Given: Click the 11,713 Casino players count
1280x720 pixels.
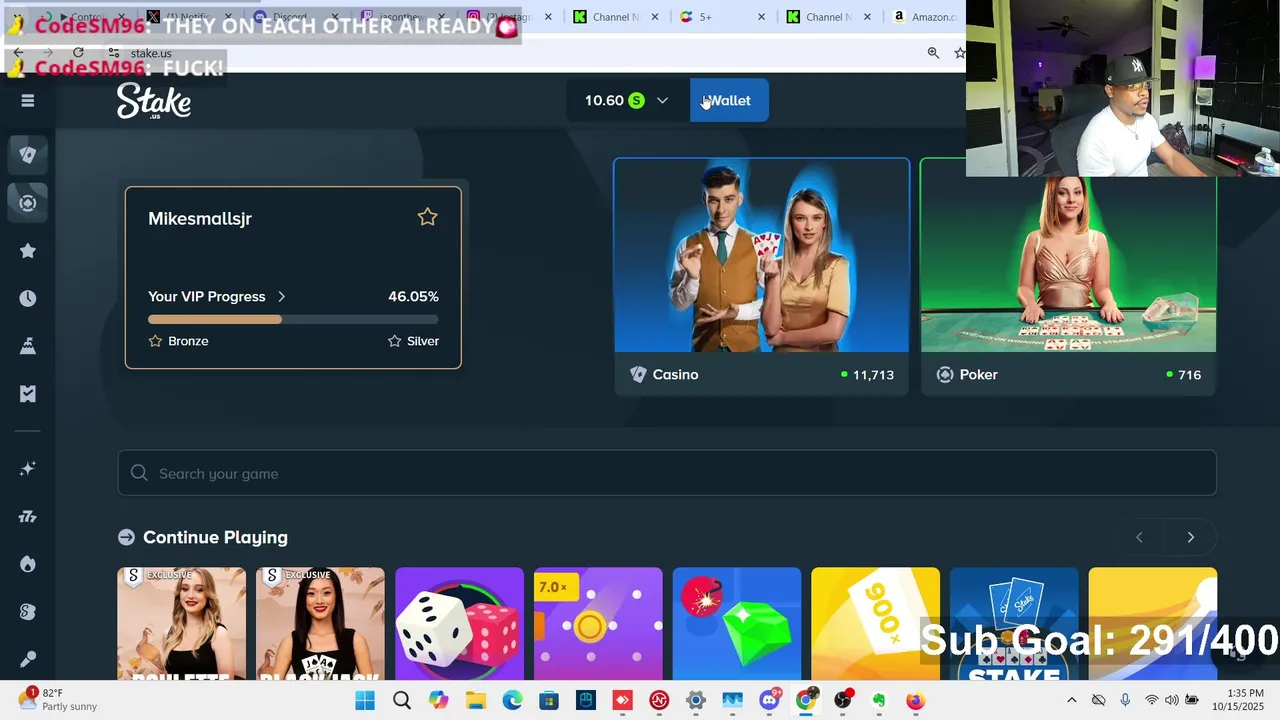Looking at the screenshot, I should (873, 374).
